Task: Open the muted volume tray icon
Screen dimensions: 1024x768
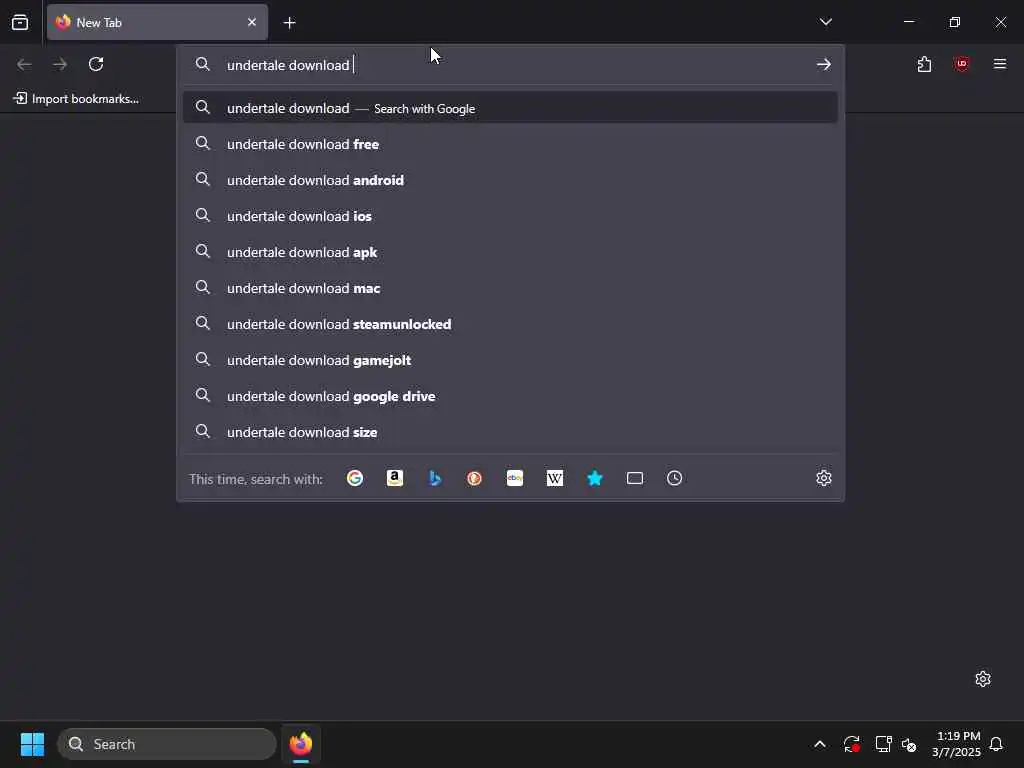Action: tap(909, 744)
